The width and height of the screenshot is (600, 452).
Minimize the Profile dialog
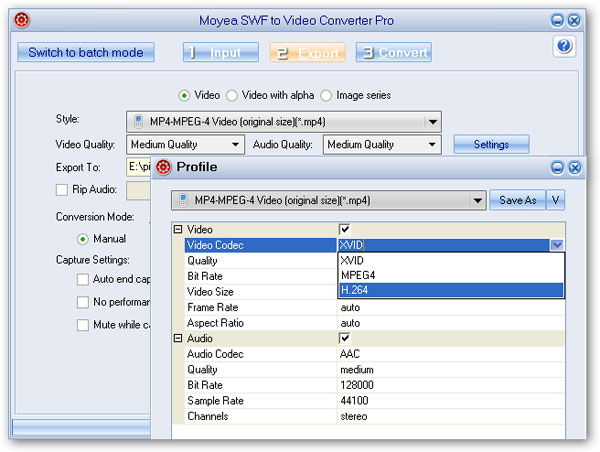coord(557,168)
